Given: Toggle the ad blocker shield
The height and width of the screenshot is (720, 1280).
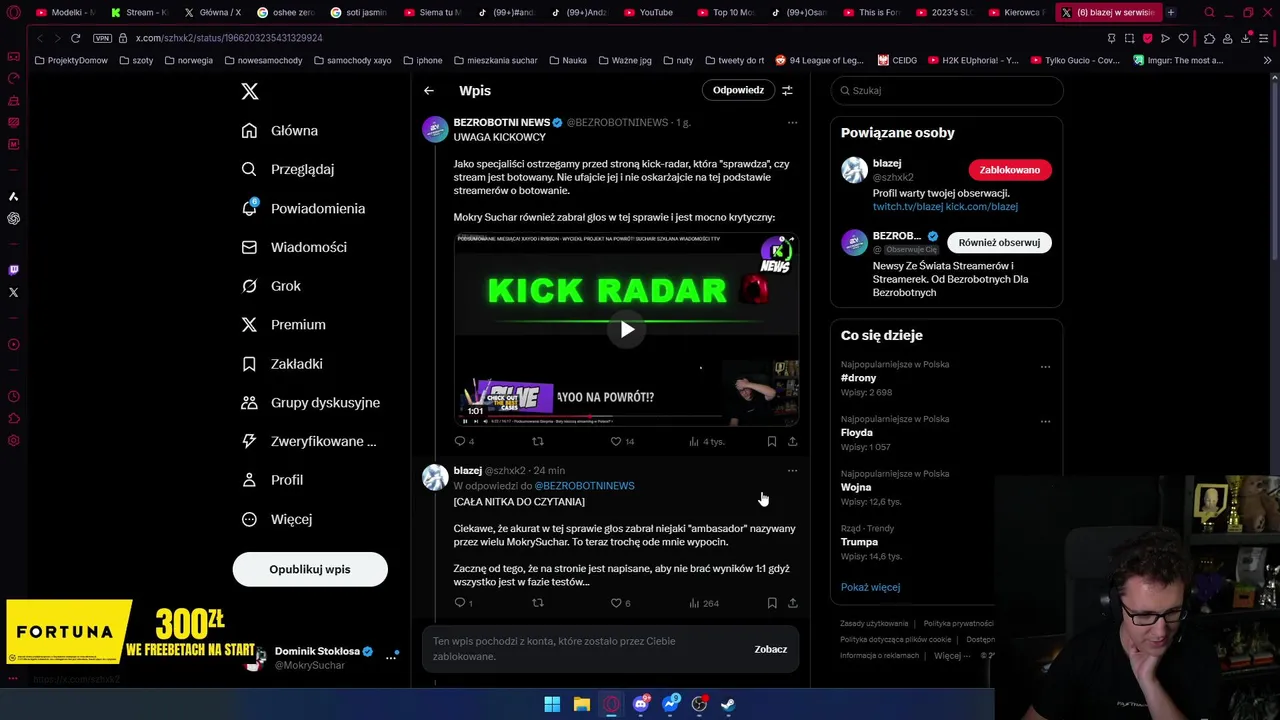Looking at the screenshot, I should point(1147,38).
